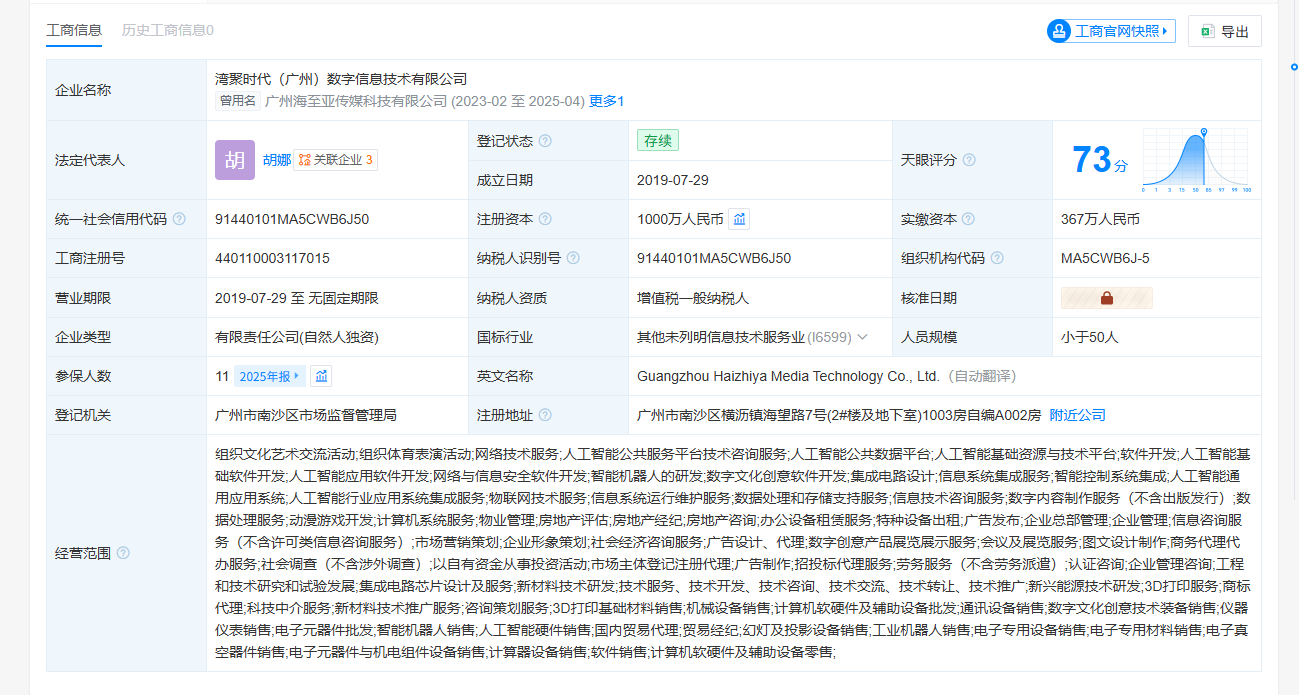
Task: Click the help icon beside 经营范围
Action: coord(123,553)
